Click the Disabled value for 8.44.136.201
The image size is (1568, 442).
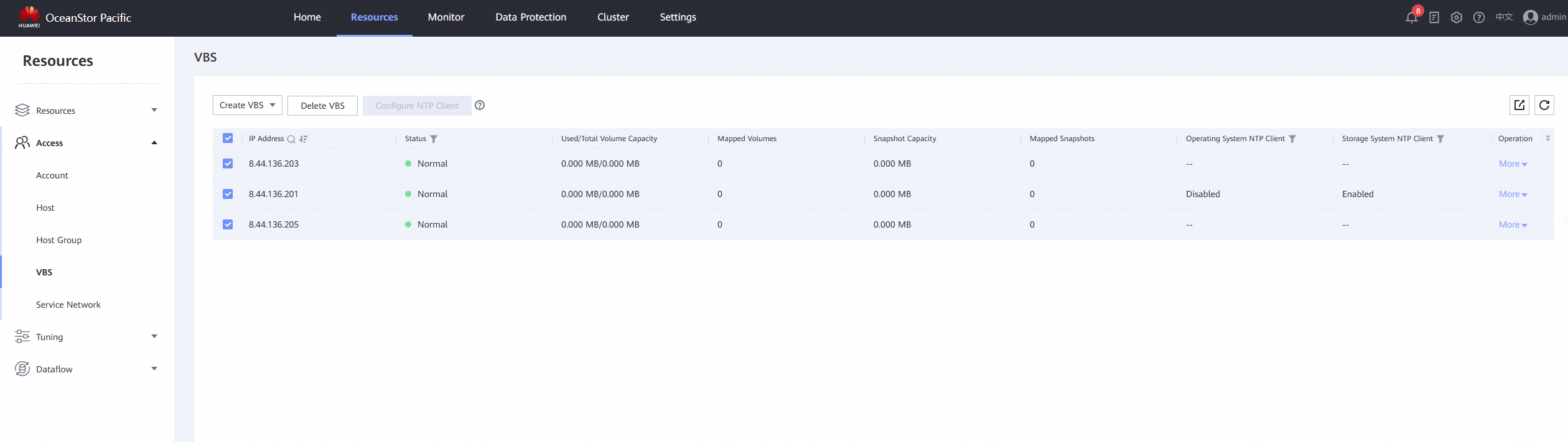click(x=1203, y=194)
